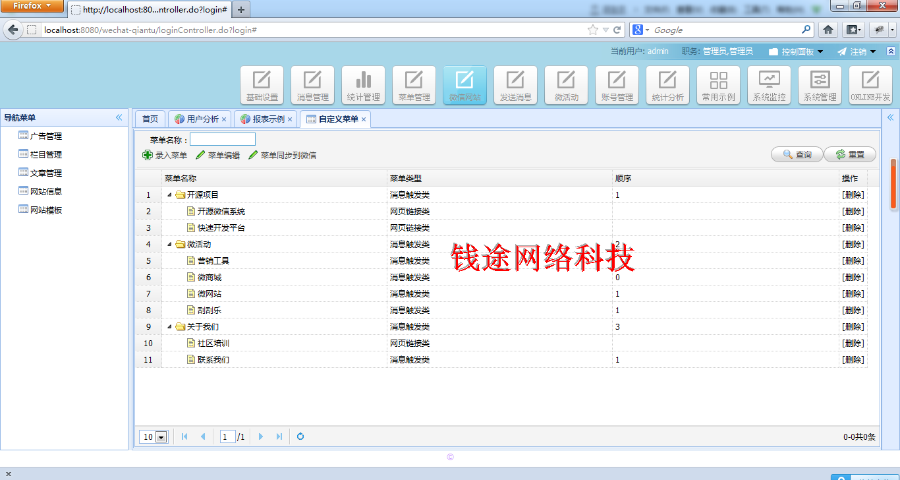Collapse the 关于我们 tree node
Image resolution: width=900 pixels, height=480 pixels.
169,327
